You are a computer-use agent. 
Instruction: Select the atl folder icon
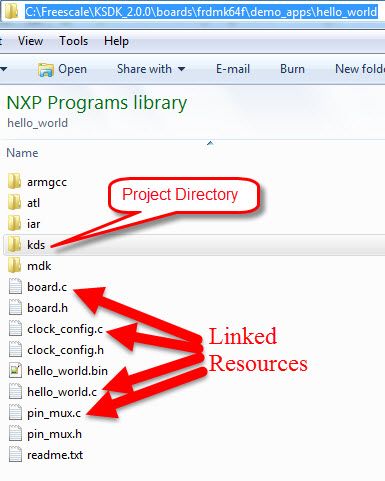click(14, 202)
